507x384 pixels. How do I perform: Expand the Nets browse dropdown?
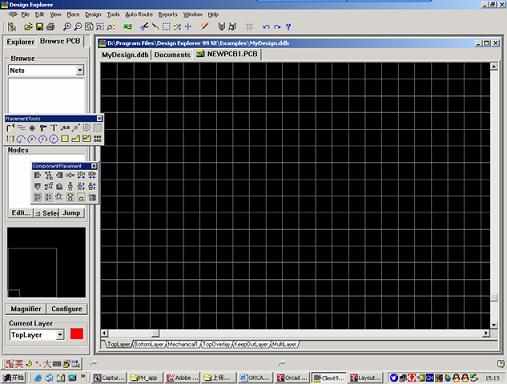click(80, 70)
